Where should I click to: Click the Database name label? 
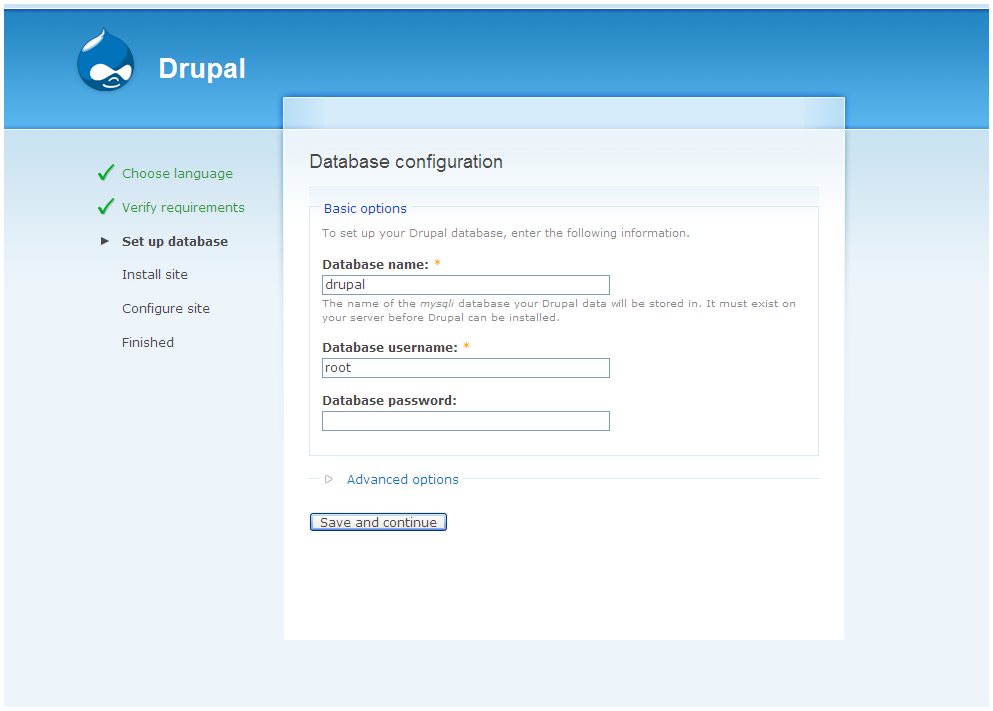(x=376, y=265)
